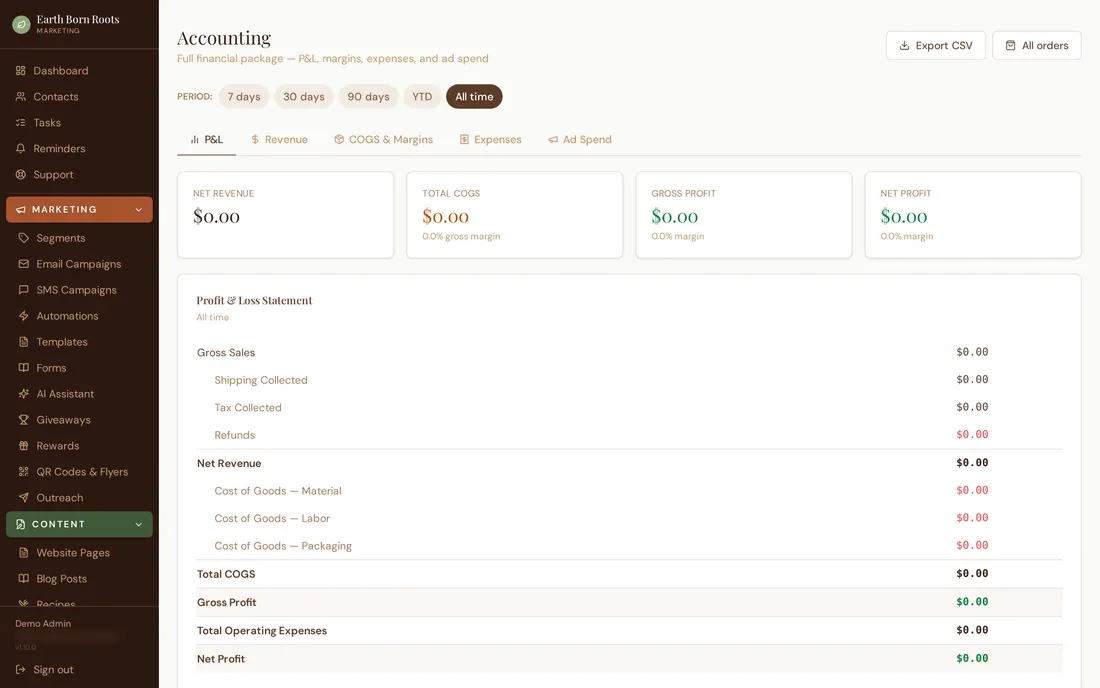This screenshot has height=688, width=1100.
Task: Click the Export CSV button
Action: [x=936, y=46]
